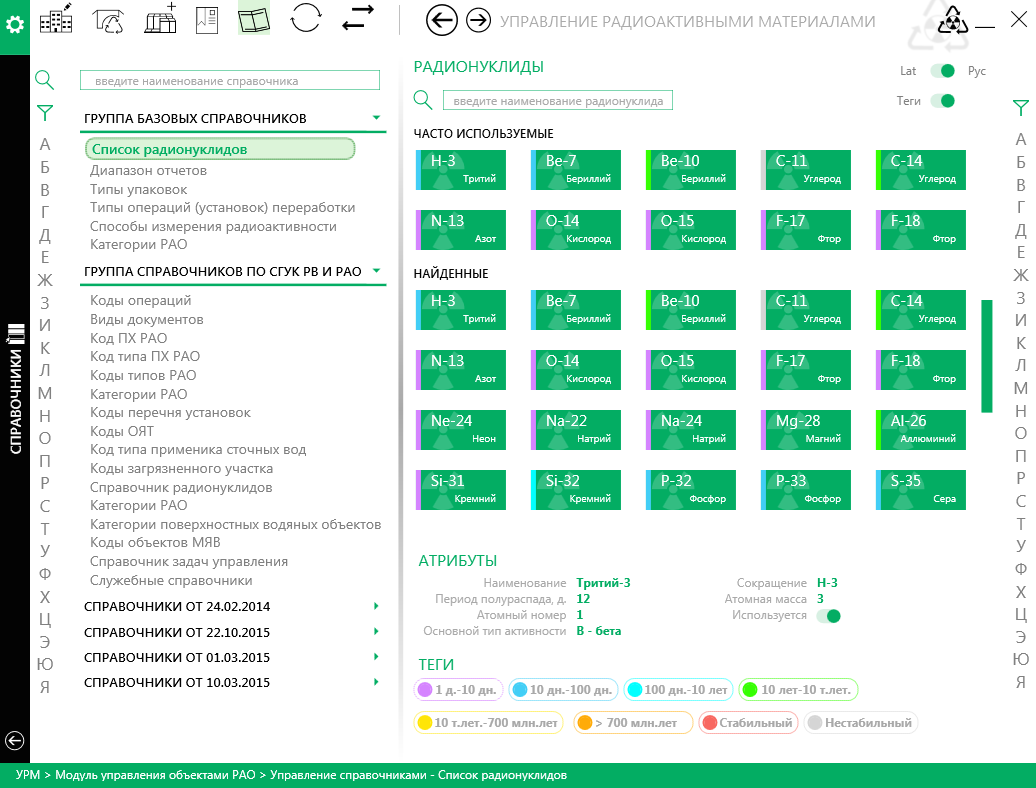Toggle the Lat/Рус language switch

(x=943, y=71)
